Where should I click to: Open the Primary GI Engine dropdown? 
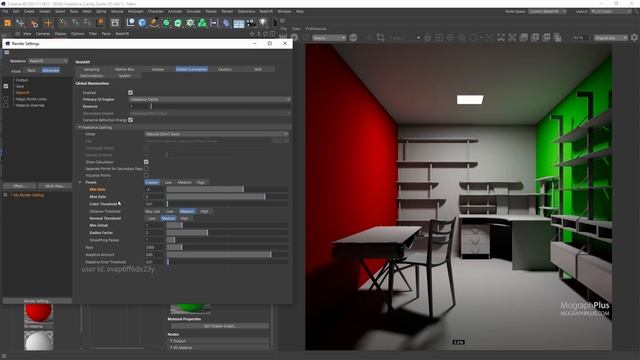coord(210,99)
